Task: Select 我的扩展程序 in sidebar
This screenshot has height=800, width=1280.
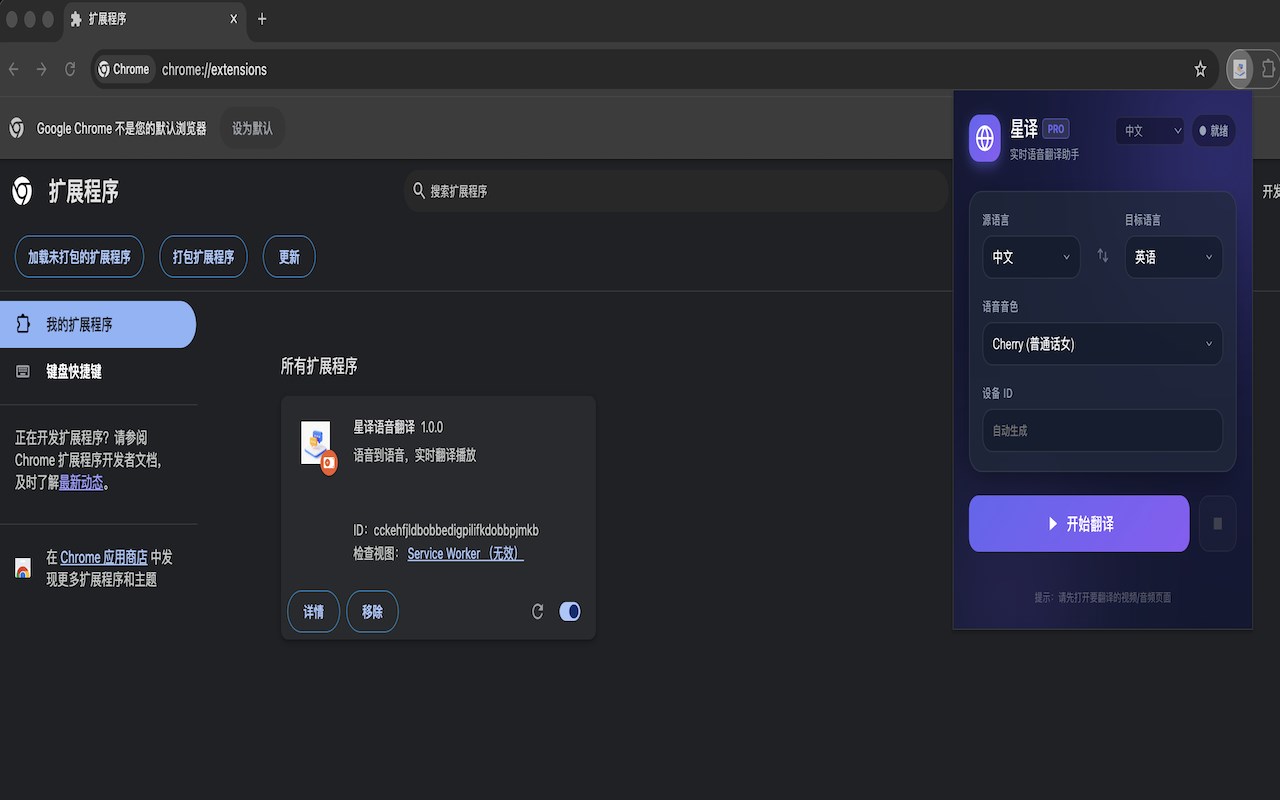Action: coord(98,324)
